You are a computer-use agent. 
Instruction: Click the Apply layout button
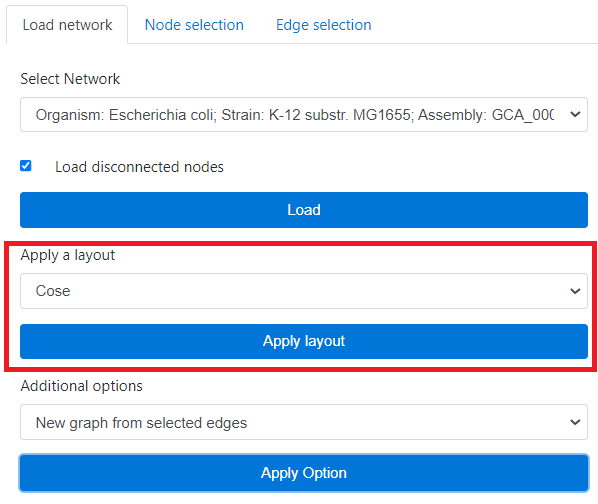coord(304,341)
